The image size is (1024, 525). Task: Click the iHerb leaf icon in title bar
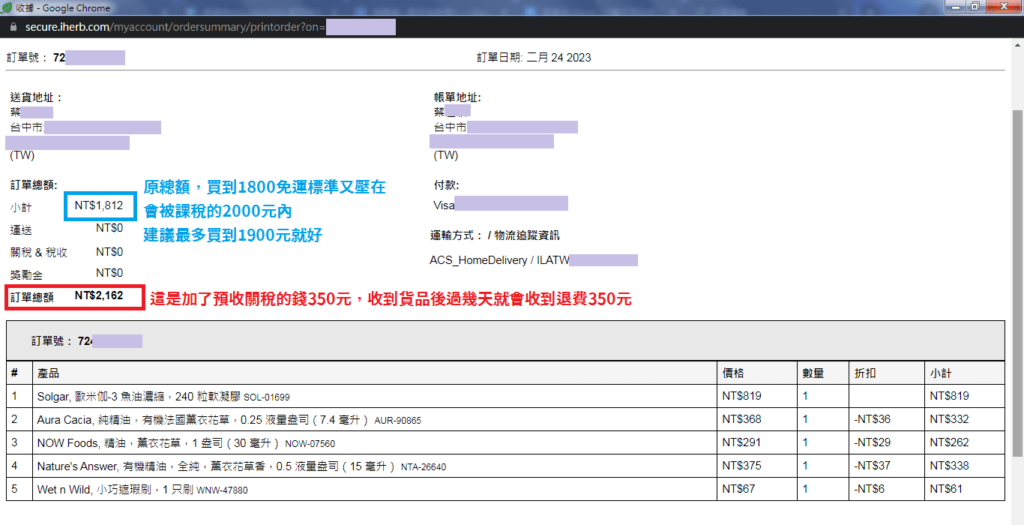click(x=9, y=8)
